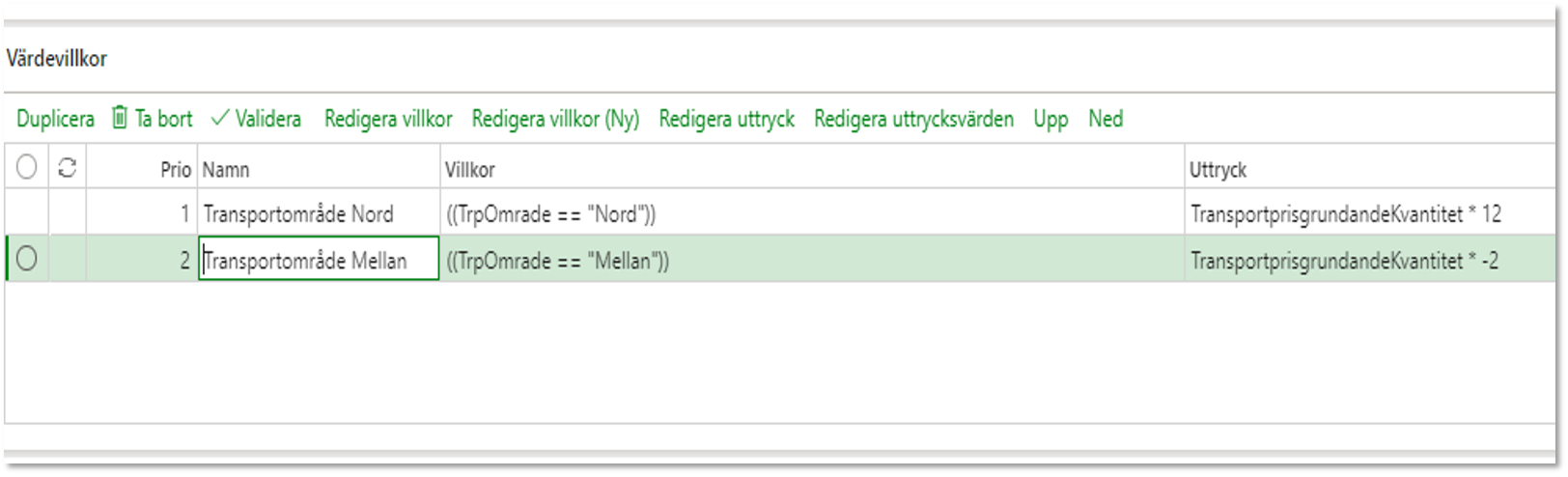Select the row radio for Transportområde Mellan
Viewport: 1568px width, 477px height.
(27, 259)
